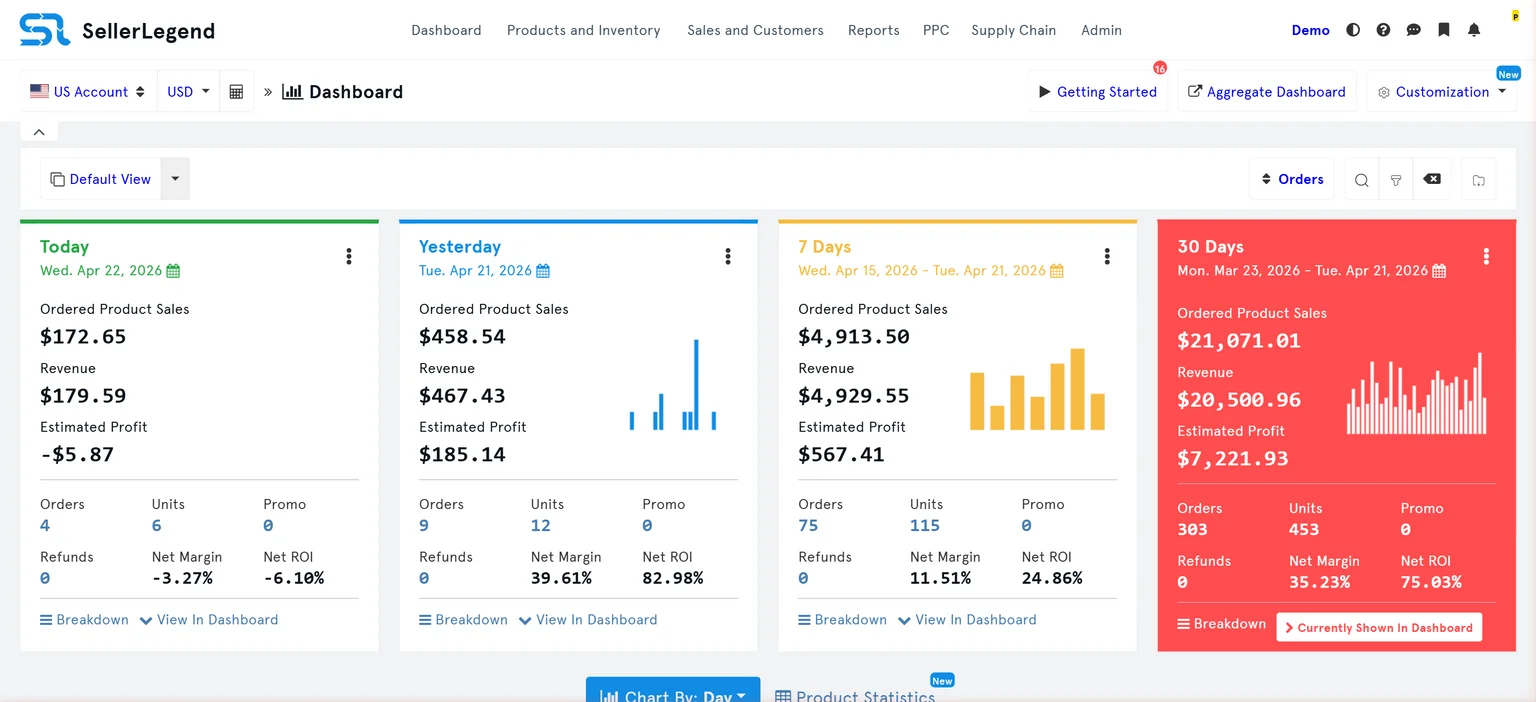1536x702 pixels.
Task: Open Breakdown on Yesterday card
Action: (463, 620)
